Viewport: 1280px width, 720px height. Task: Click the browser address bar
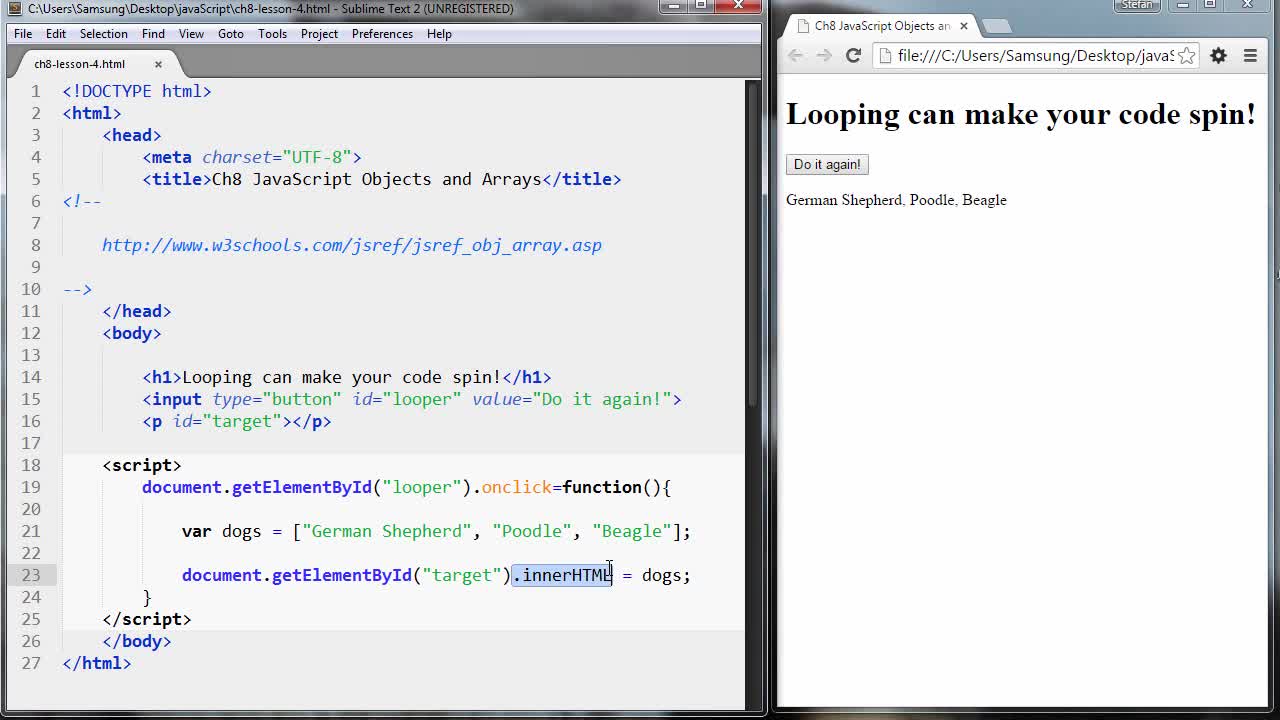coord(1034,56)
